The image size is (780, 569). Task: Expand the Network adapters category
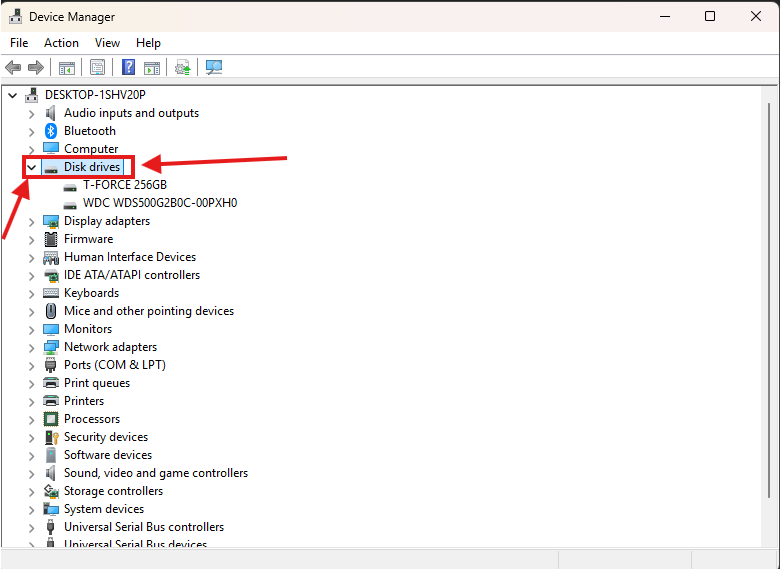tap(32, 347)
